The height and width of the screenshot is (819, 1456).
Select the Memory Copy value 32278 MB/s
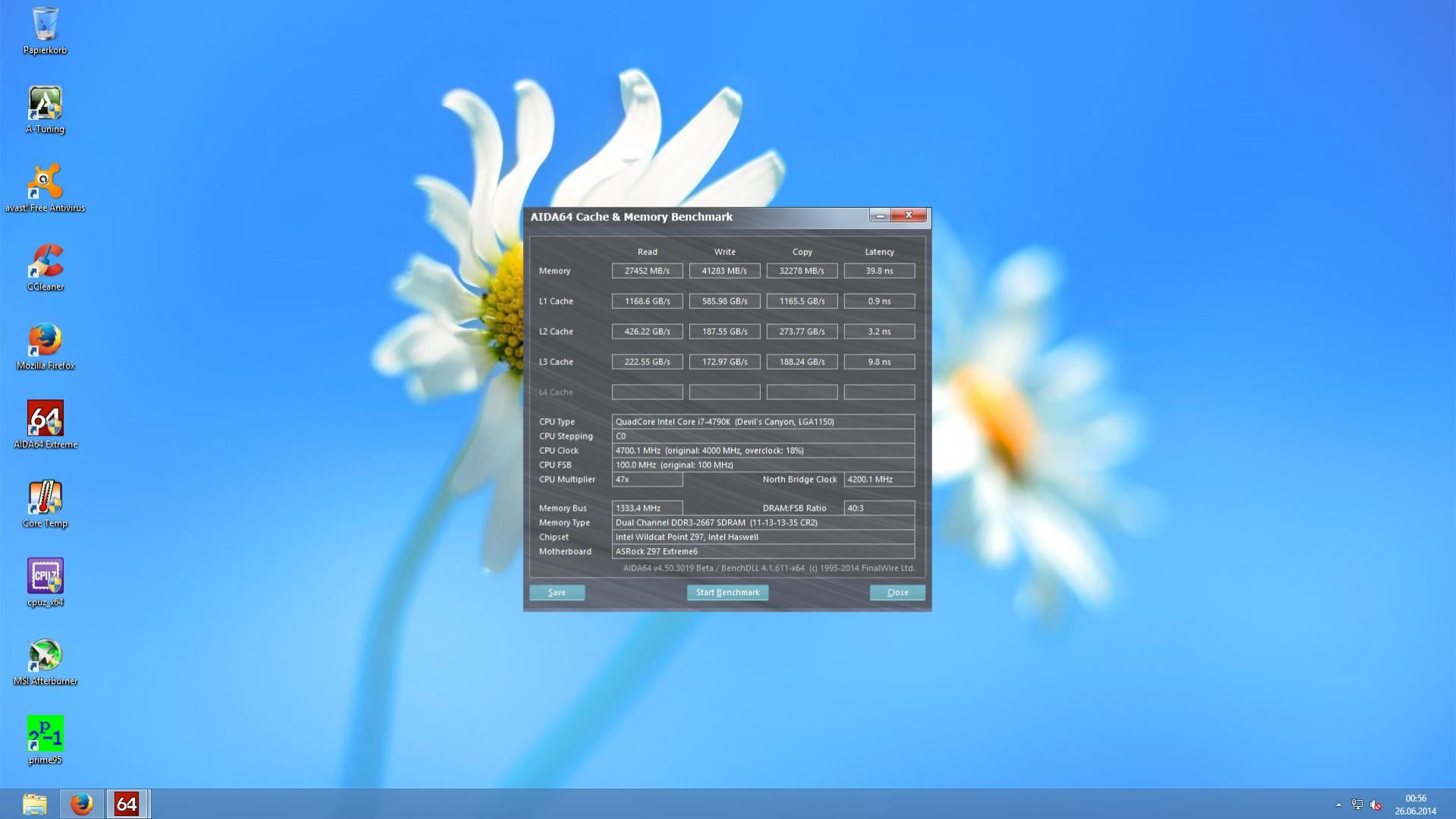point(802,271)
